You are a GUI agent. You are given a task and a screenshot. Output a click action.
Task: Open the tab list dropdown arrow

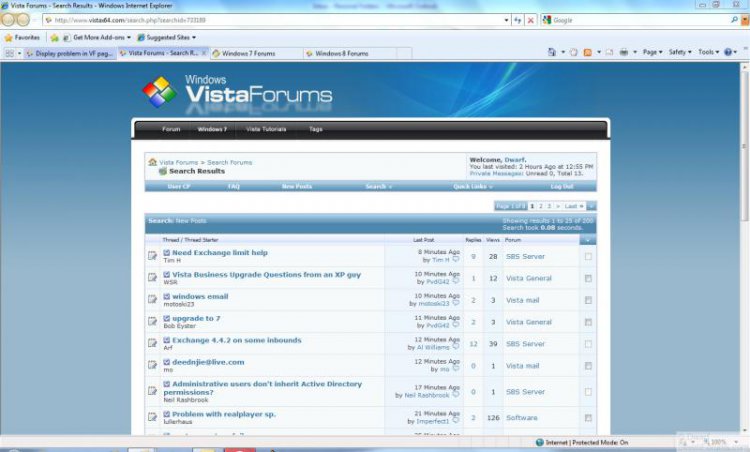20,53
